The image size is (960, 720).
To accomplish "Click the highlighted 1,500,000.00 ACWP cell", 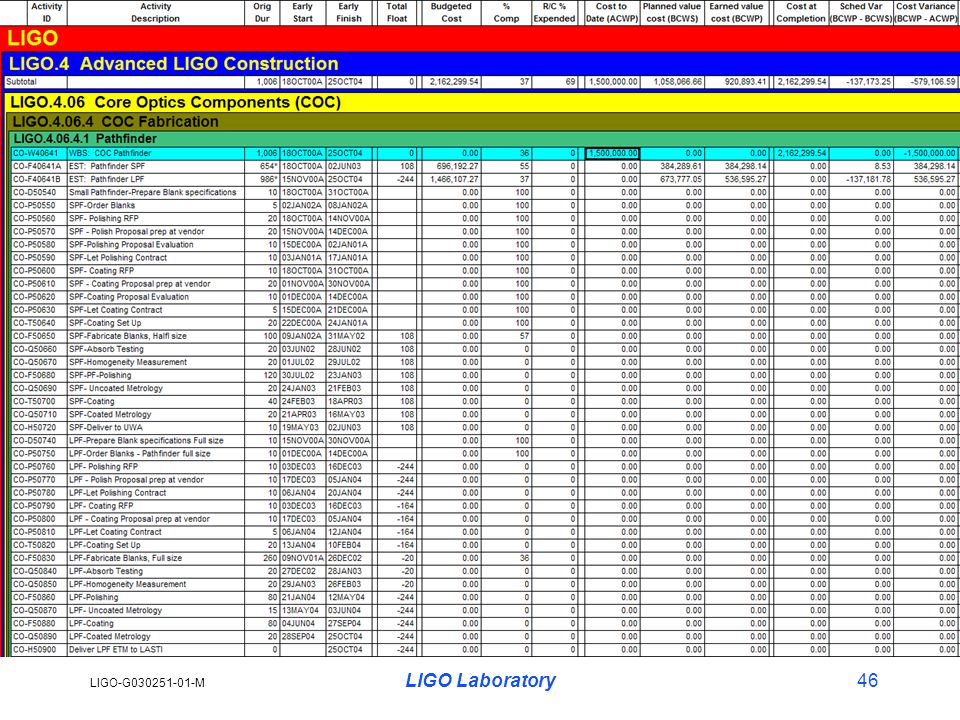I will (612, 153).
